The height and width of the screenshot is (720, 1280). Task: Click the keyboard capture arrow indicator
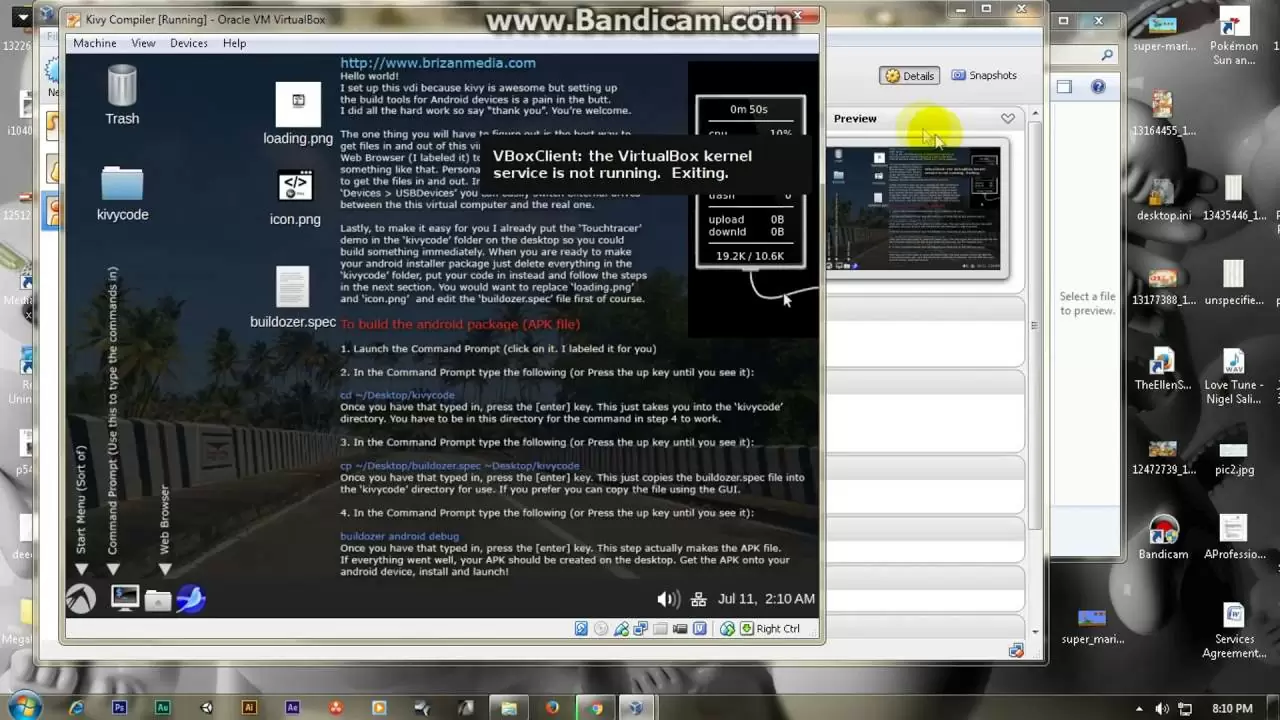click(x=746, y=629)
